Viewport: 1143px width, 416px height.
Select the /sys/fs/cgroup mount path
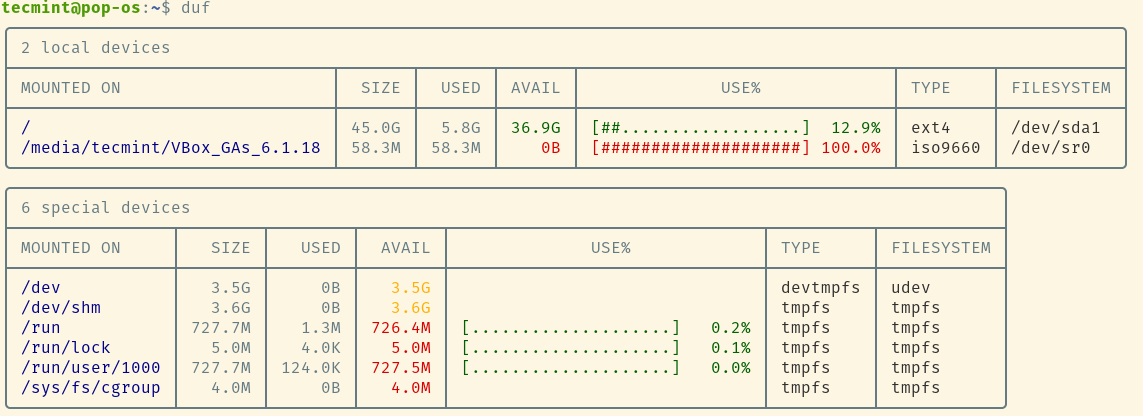coord(90,388)
